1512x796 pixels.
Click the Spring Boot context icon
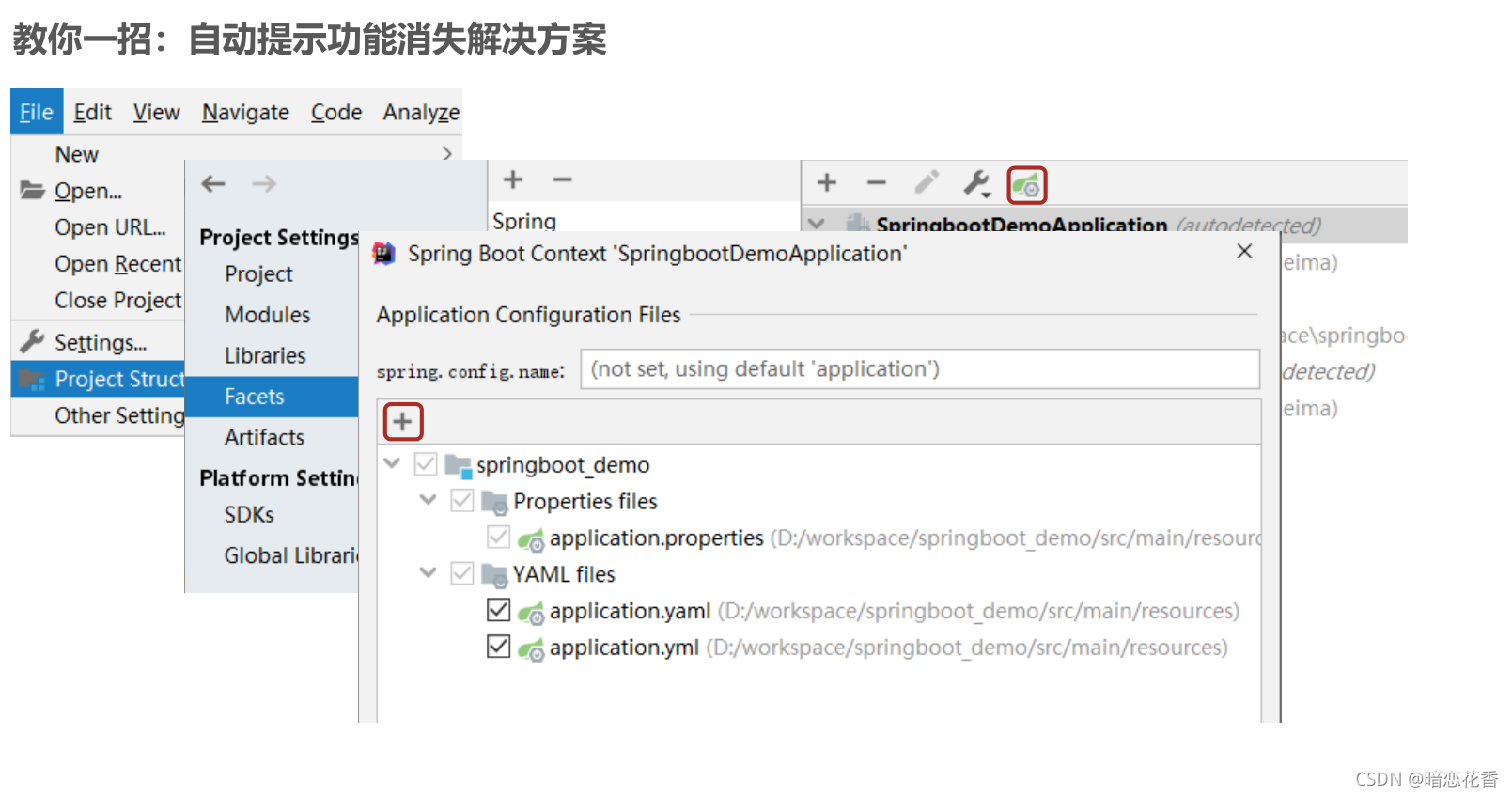1026,184
